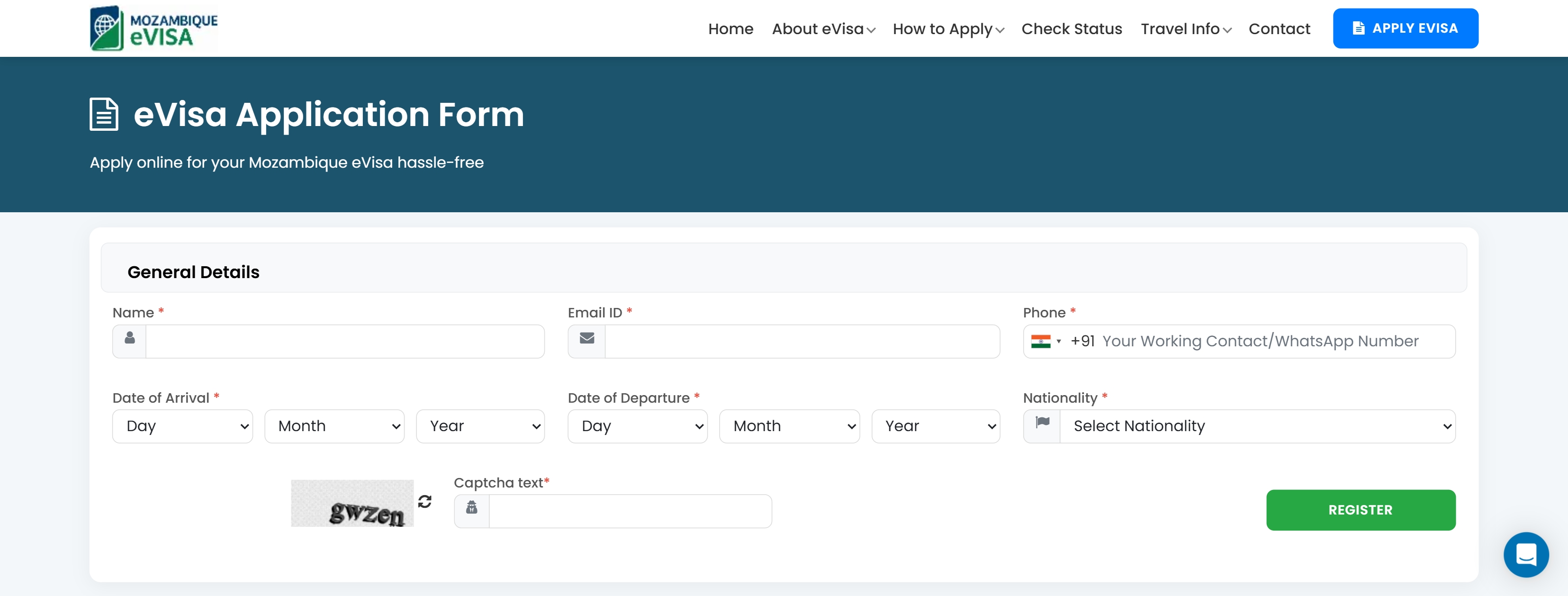Click the document icon beside the eVisa Application Form heading
The image size is (1568, 596).
tap(104, 114)
